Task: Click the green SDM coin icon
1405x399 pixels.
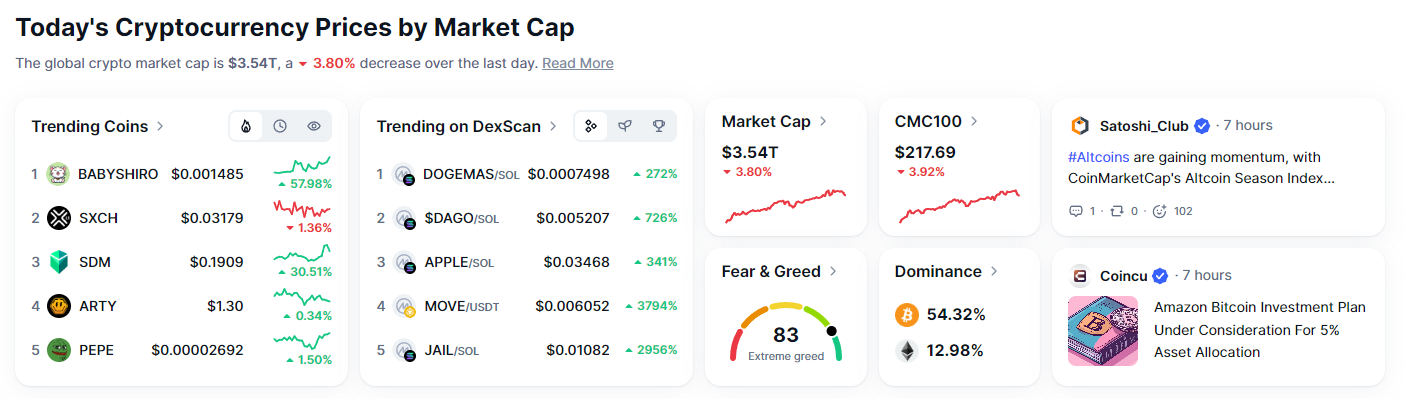Action: [x=58, y=262]
